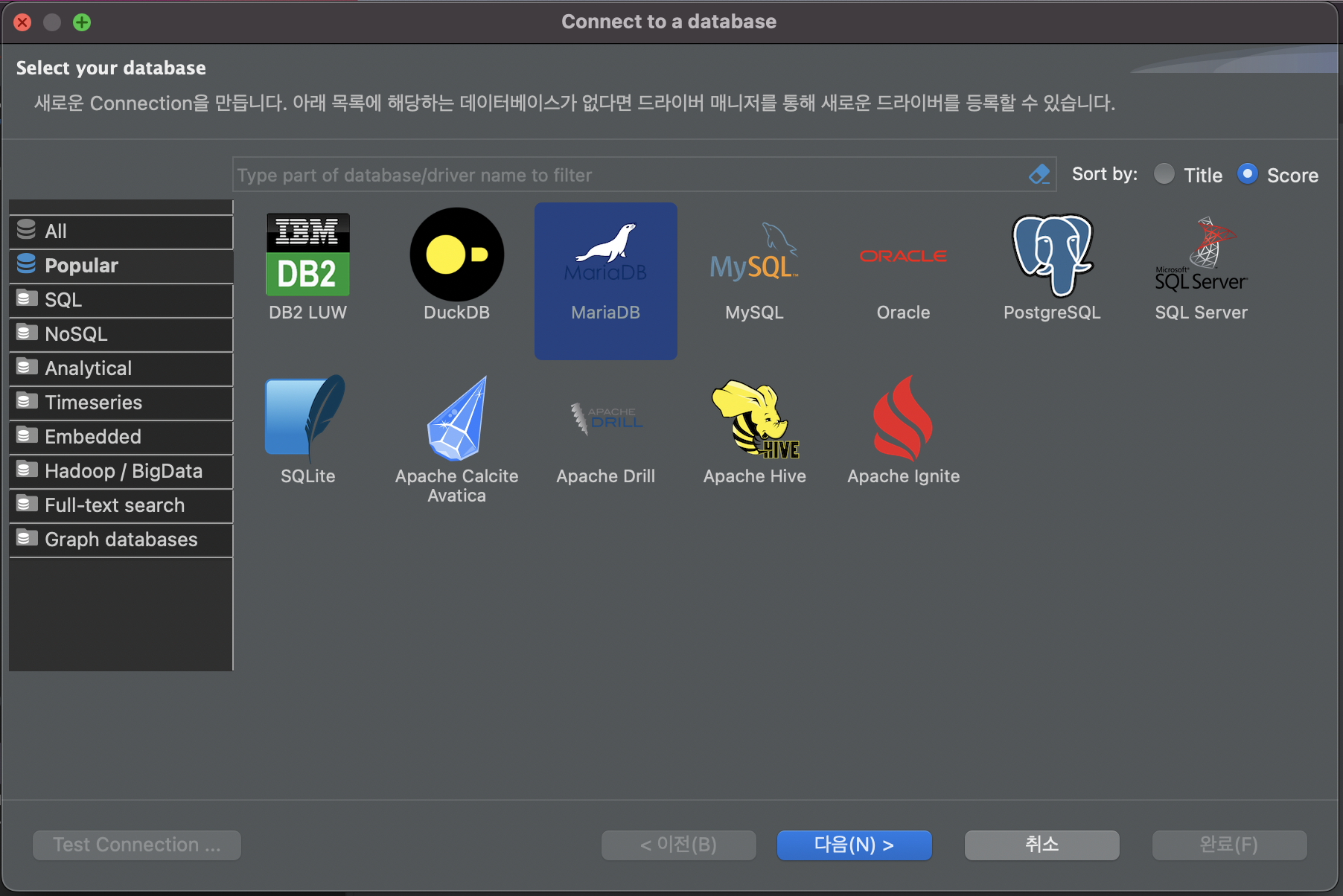This screenshot has width=1343, height=896.
Task: Click the green zoom window button
Action: 82,22
